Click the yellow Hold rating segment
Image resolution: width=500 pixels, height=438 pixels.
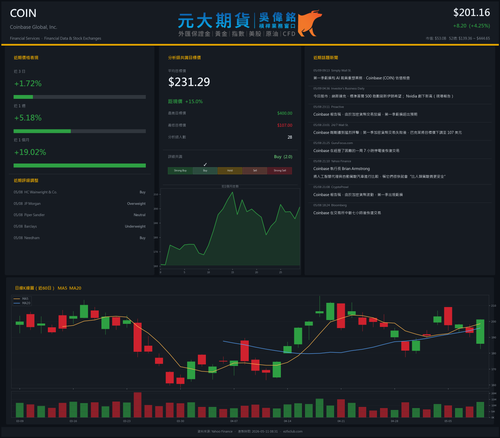tap(230, 171)
